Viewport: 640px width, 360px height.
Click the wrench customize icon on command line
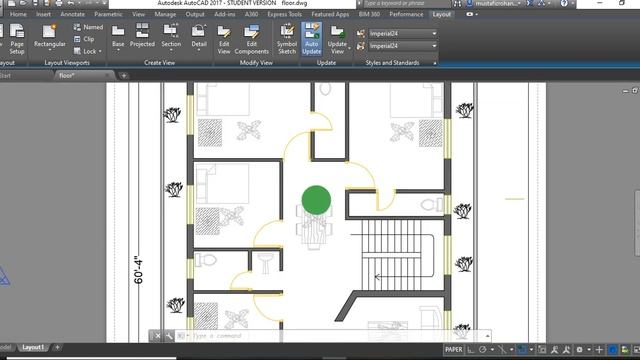click(169, 336)
